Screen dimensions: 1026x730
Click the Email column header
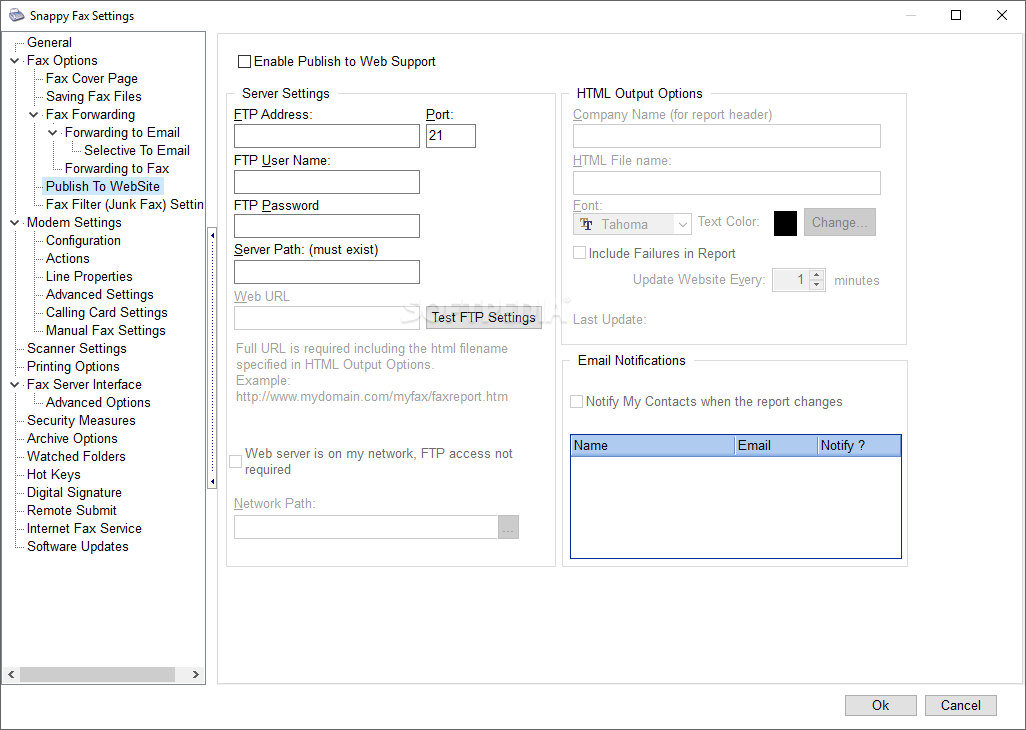pos(776,445)
